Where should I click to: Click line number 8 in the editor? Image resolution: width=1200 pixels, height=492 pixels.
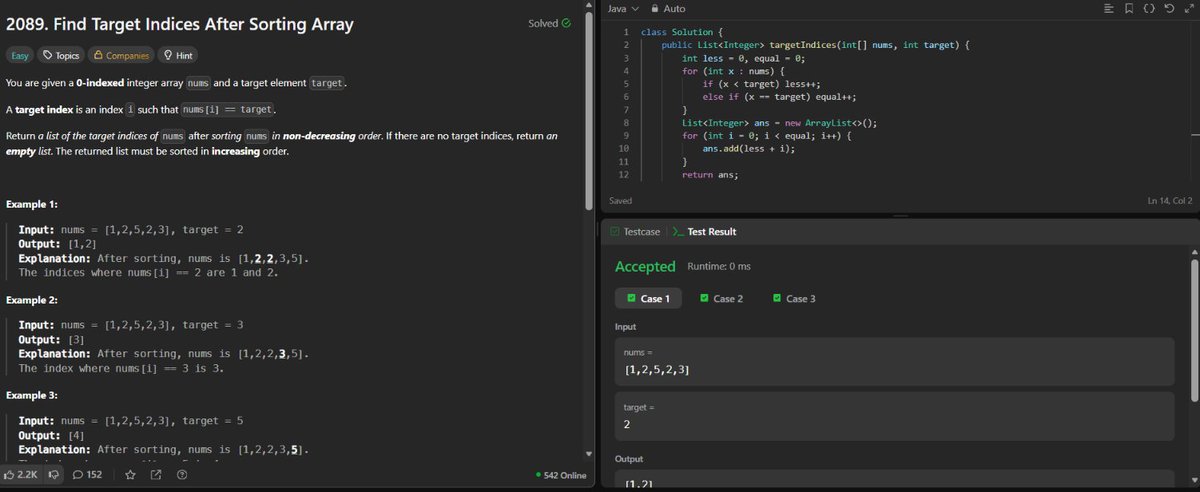pyautogui.click(x=624, y=122)
